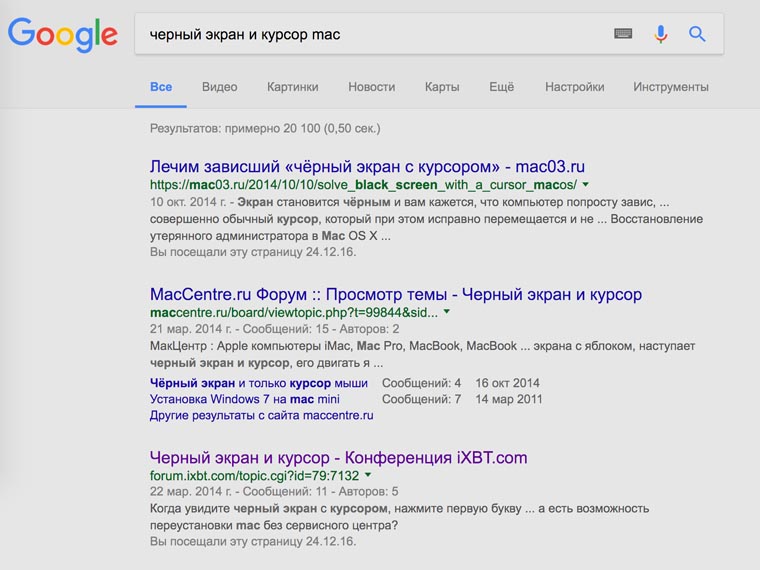This screenshot has height=570, width=760.
Task: Click the blue magnifying glass search icon
Action: point(697,34)
